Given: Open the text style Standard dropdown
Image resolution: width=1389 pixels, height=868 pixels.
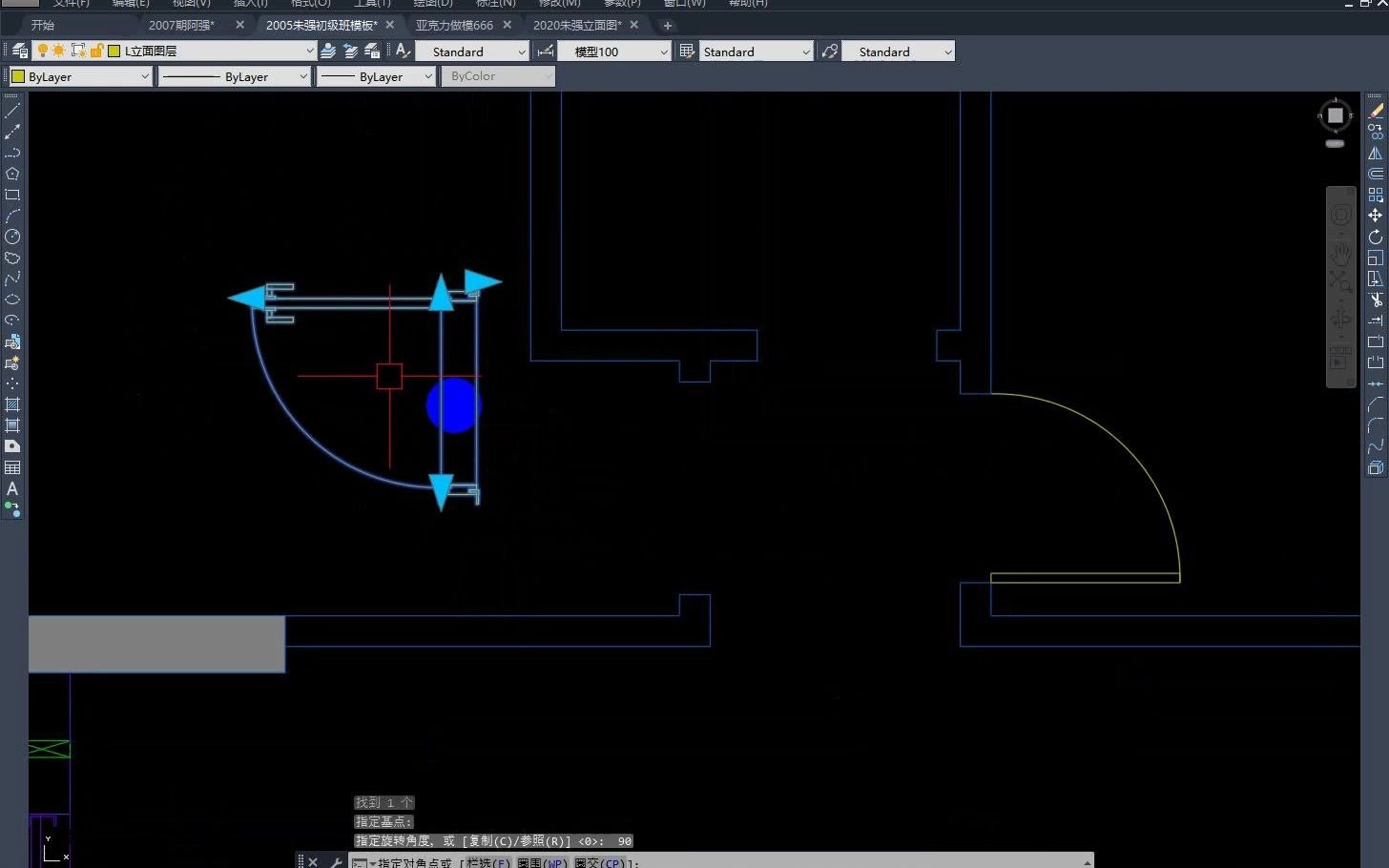Looking at the screenshot, I should pyautogui.click(x=472, y=52).
